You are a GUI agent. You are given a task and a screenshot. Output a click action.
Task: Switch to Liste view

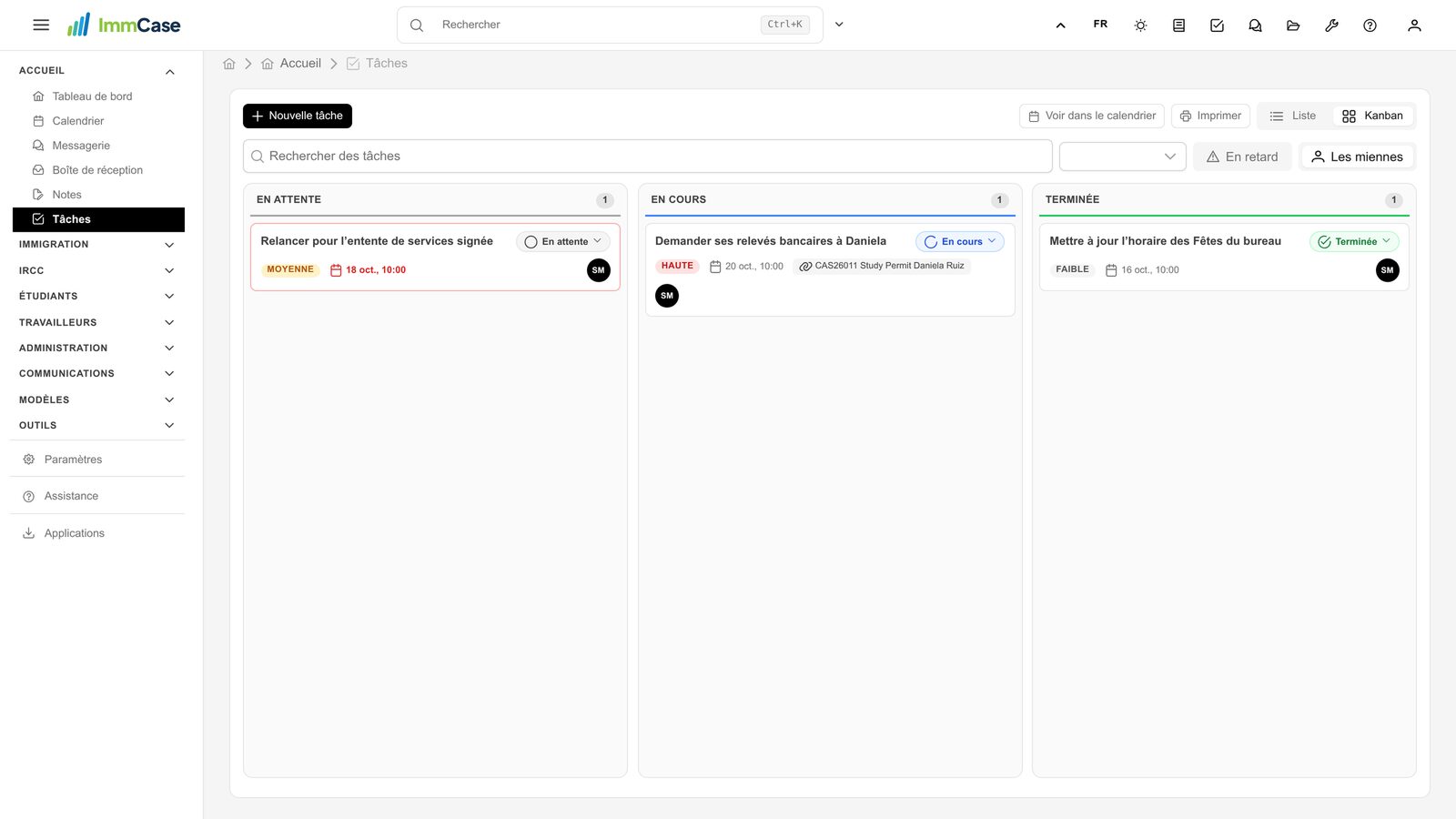[x=1293, y=116]
